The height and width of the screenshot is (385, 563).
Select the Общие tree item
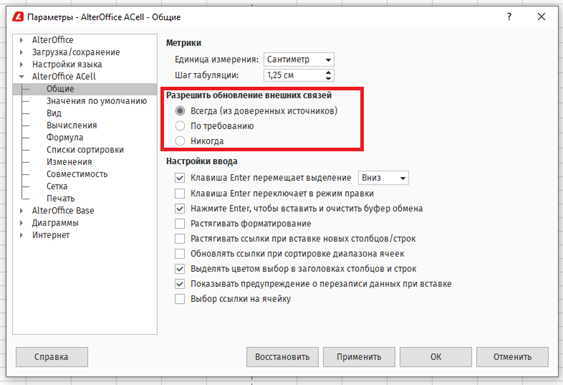tap(60, 89)
